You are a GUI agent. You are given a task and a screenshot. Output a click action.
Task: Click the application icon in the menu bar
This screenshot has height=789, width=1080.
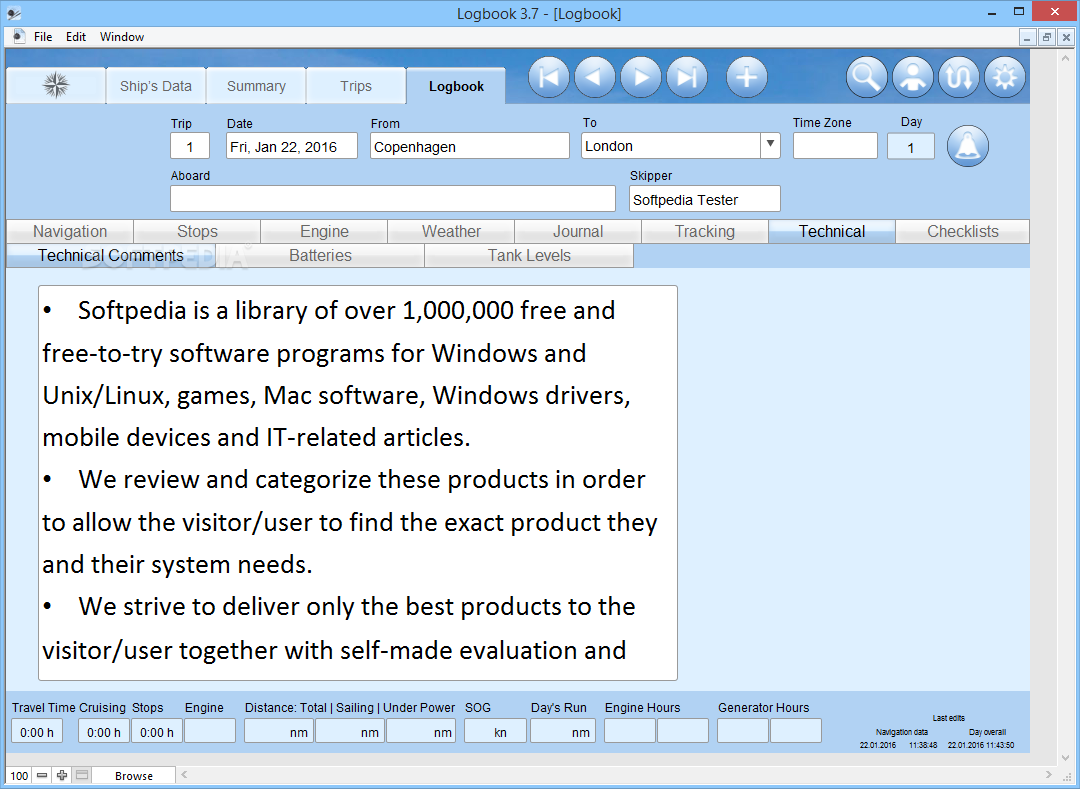tap(18, 36)
